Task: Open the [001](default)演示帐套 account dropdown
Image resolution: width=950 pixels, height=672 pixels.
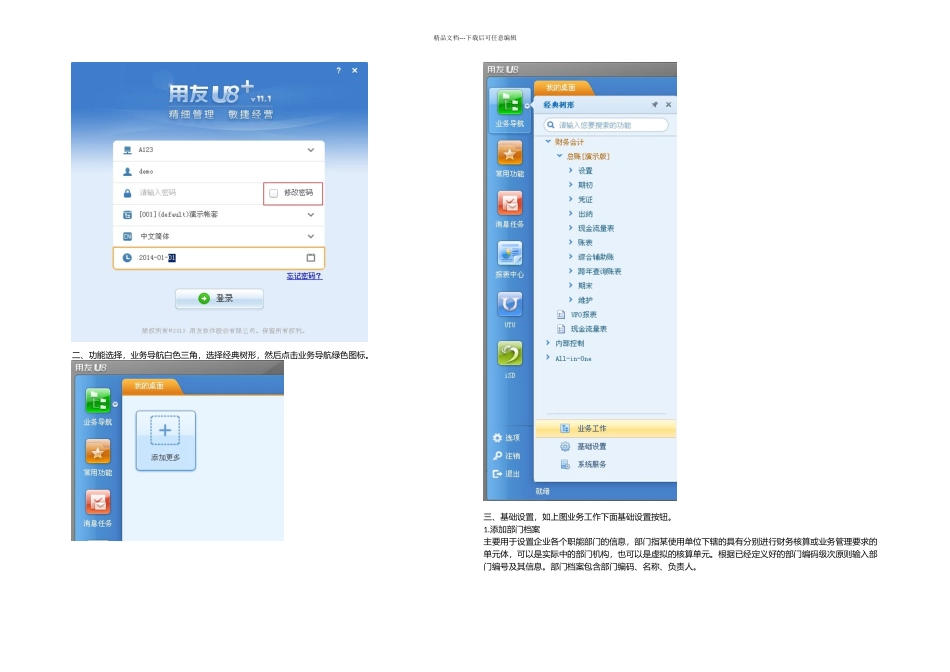Action: point(311,215)
